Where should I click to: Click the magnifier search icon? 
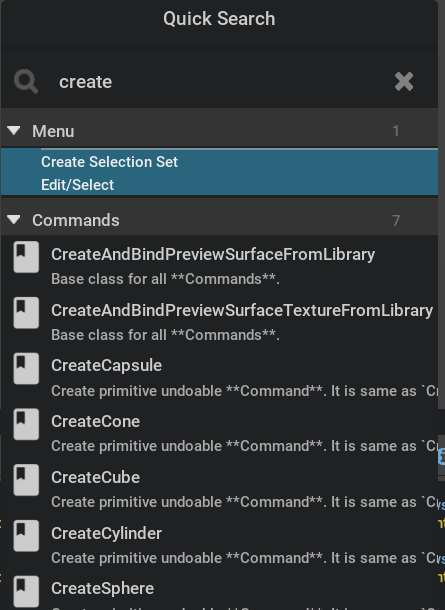pos(26,82)
